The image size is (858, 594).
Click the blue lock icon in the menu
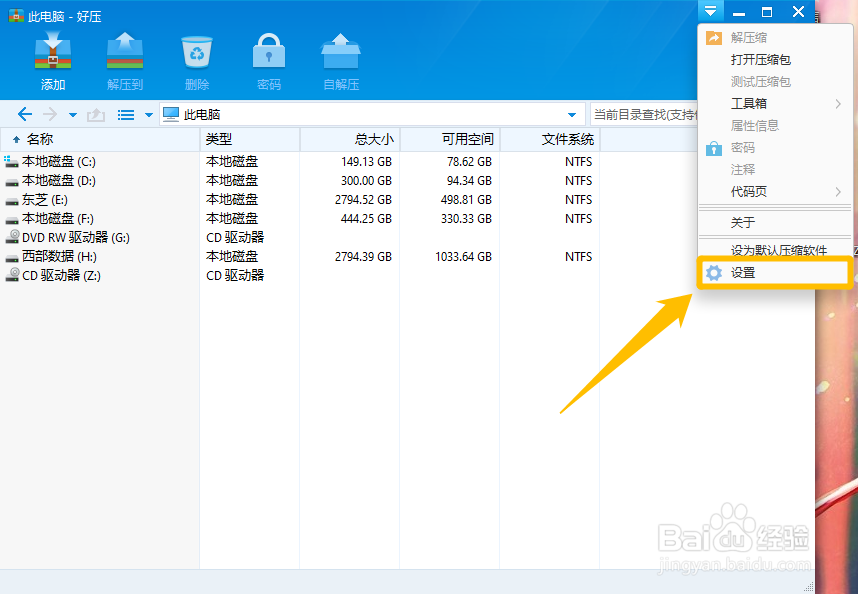[714, 148]
